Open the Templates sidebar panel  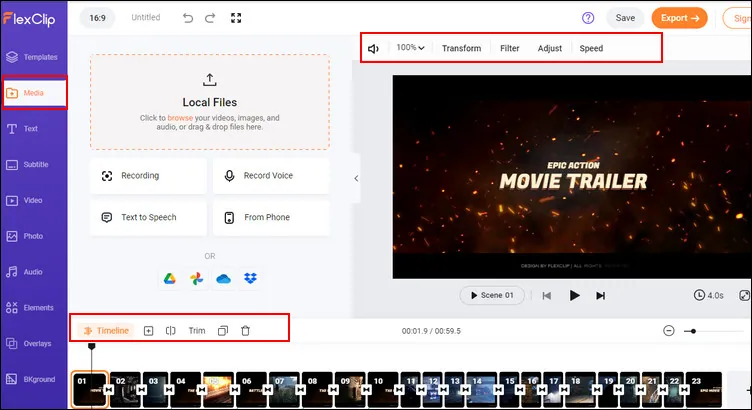pyautogui.click(x=33, y=57)
